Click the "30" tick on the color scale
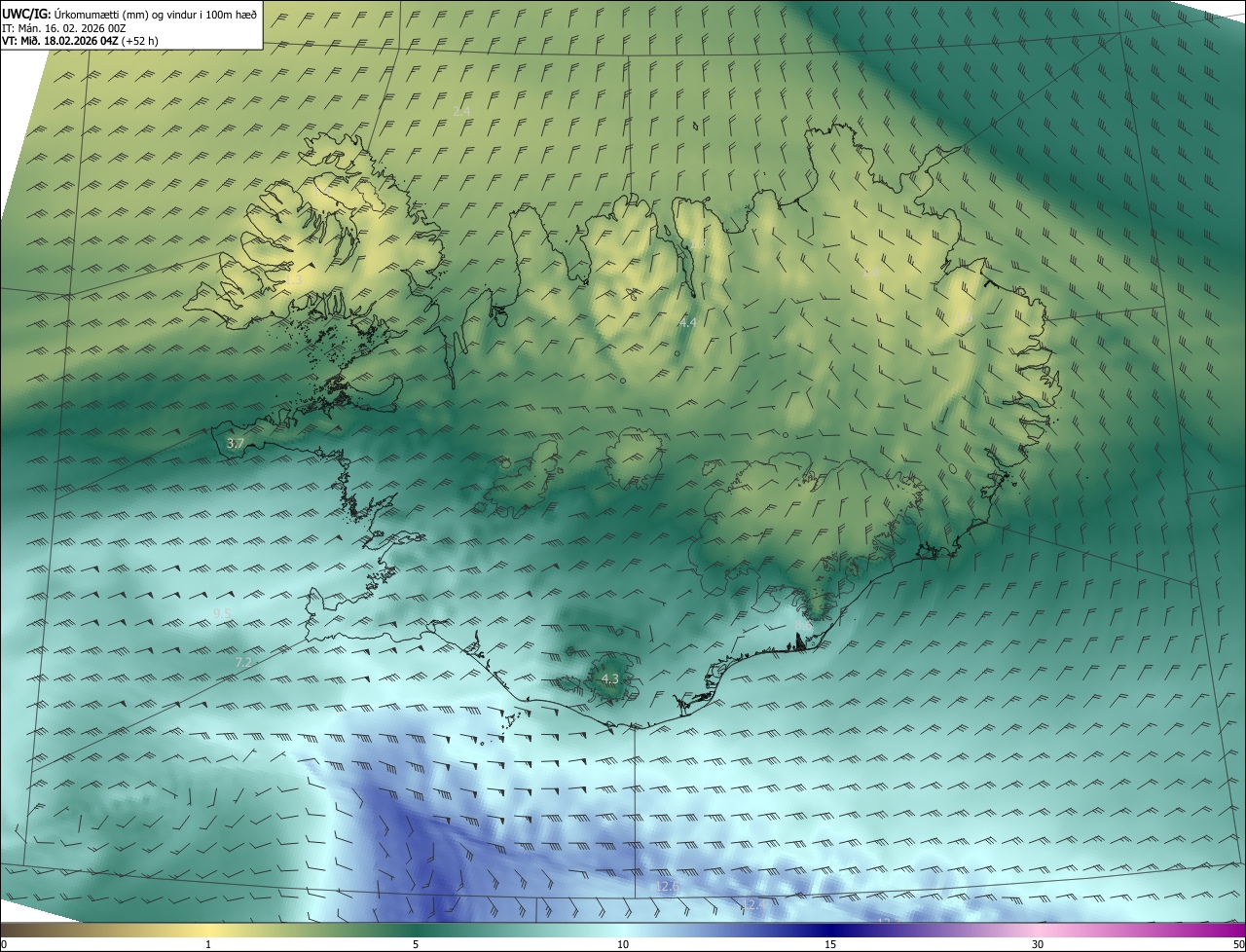This screenshot has height=952, width=1246. [x=1038, y=944]
